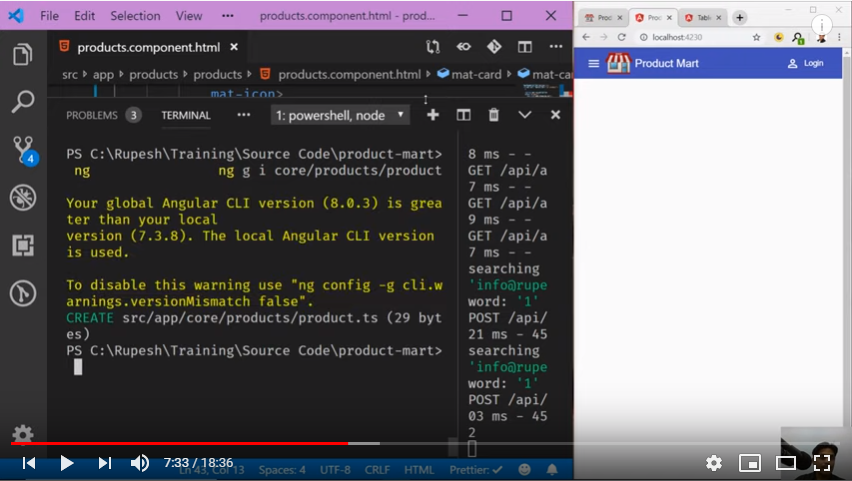Switch to the PROBLEMS tab
Screen dimensions: 852x481
point(92,115)
